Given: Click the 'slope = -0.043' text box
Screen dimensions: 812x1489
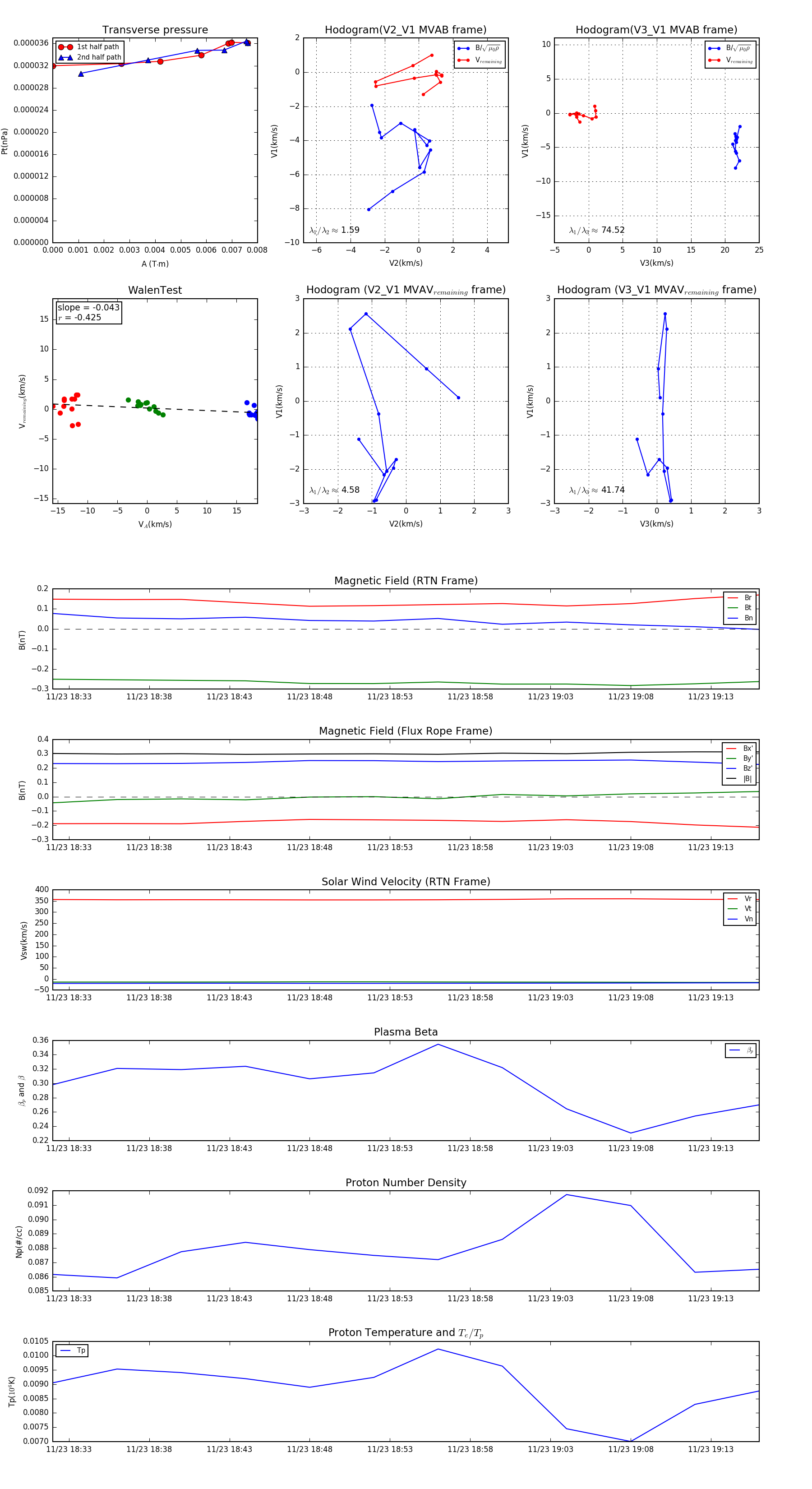Looking at the screenshot, I should 88,308.
